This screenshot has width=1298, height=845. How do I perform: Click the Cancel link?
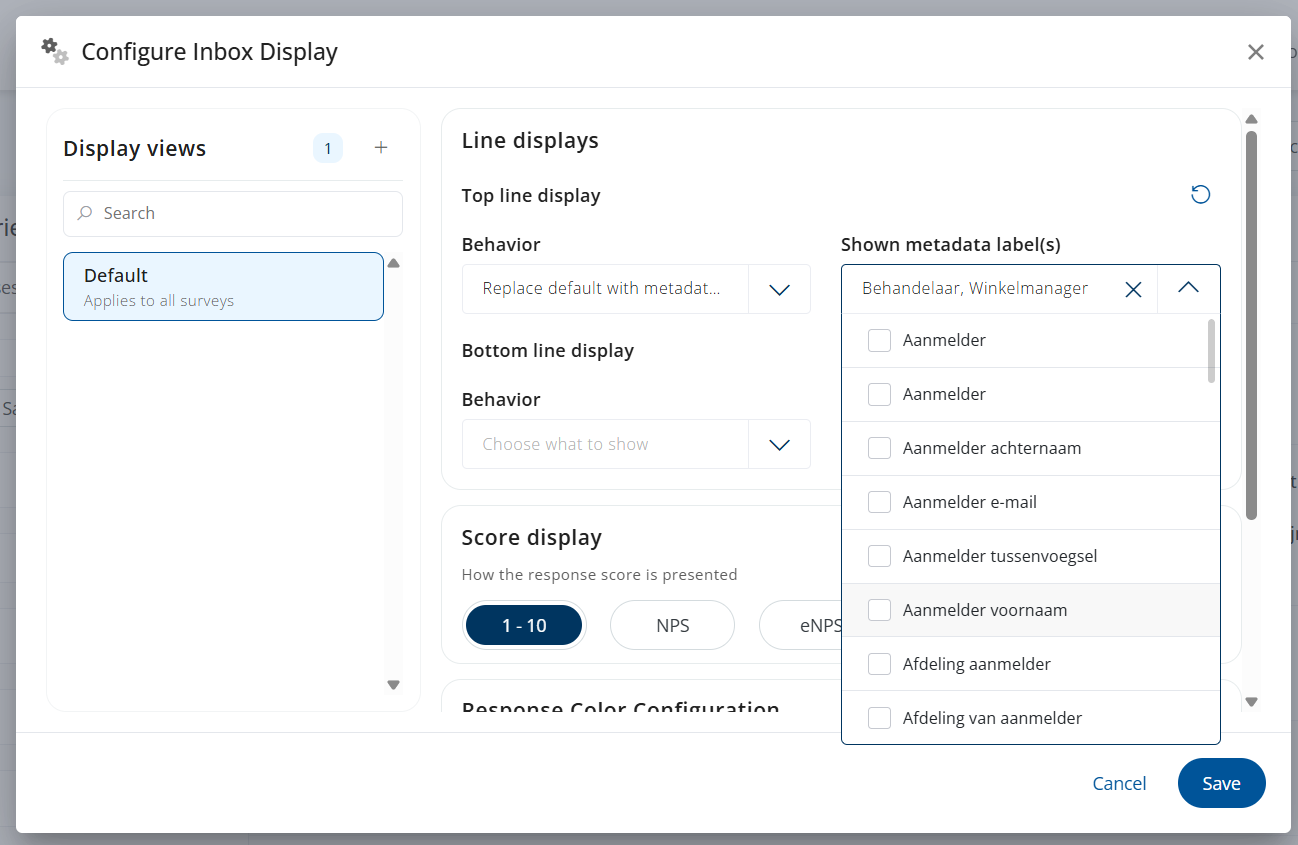[1119, 783]
